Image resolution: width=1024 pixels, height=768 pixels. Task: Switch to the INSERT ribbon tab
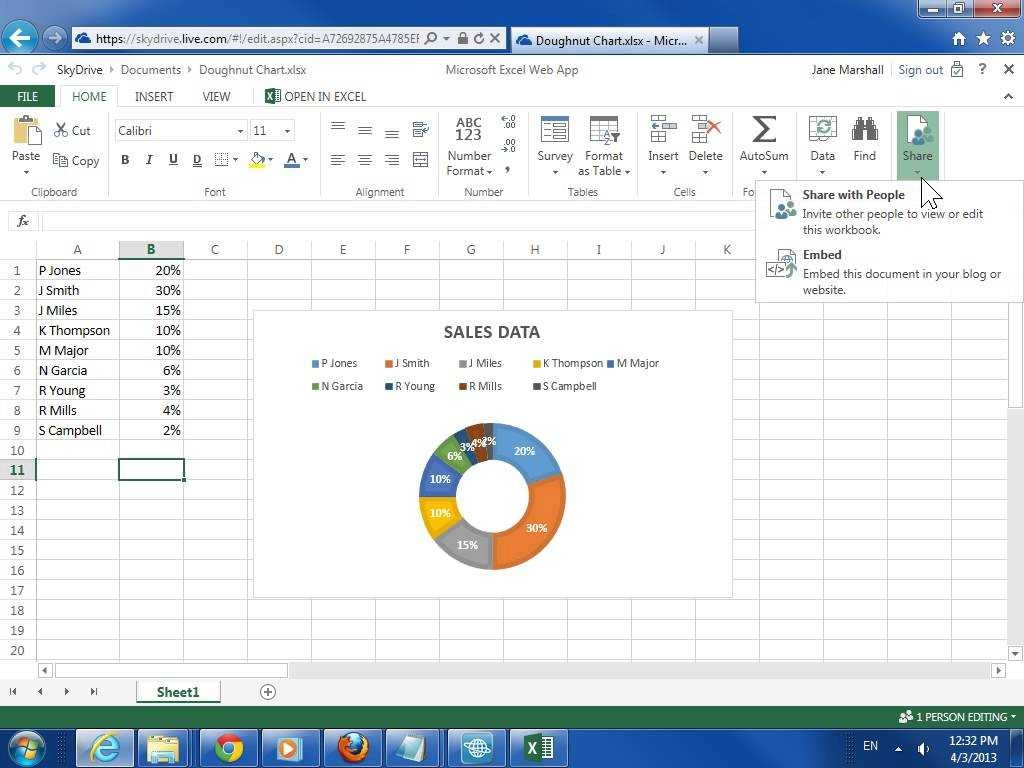point(154,97)
